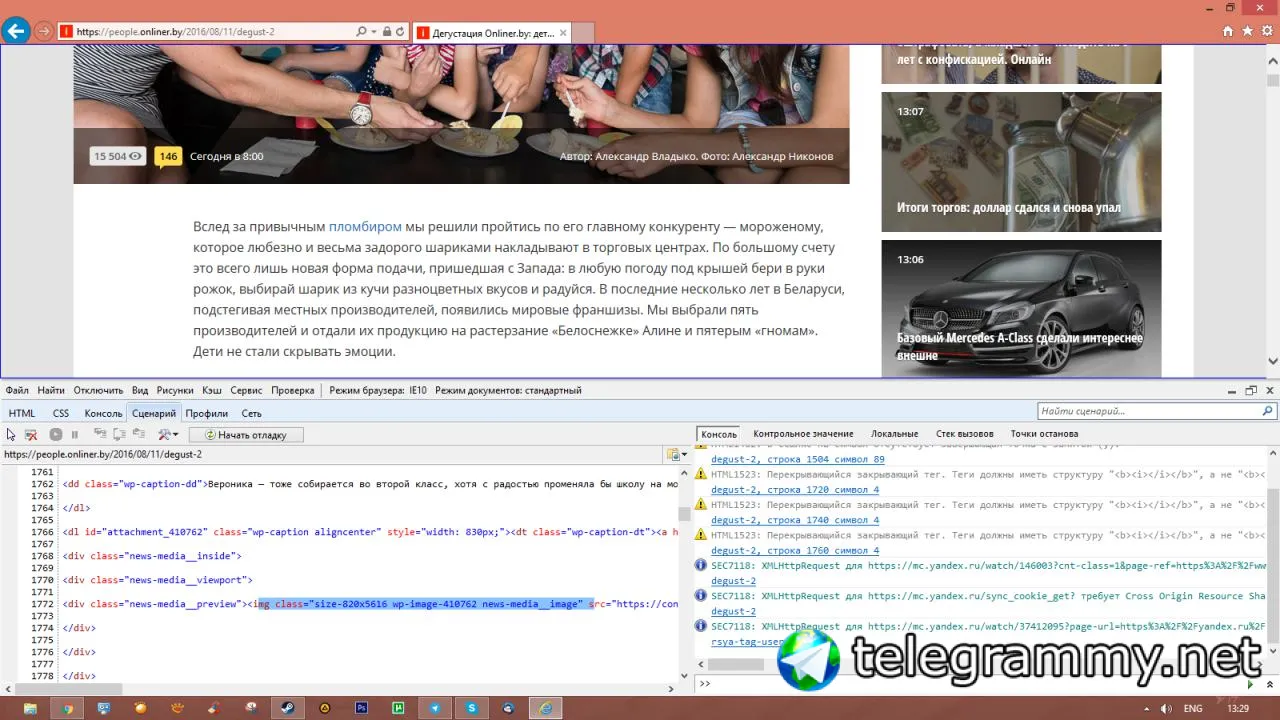The image size is (1280, 720).
Task: Open Photoshop from the taskbar
Action: pyautogui.click(x=362, y=708)
